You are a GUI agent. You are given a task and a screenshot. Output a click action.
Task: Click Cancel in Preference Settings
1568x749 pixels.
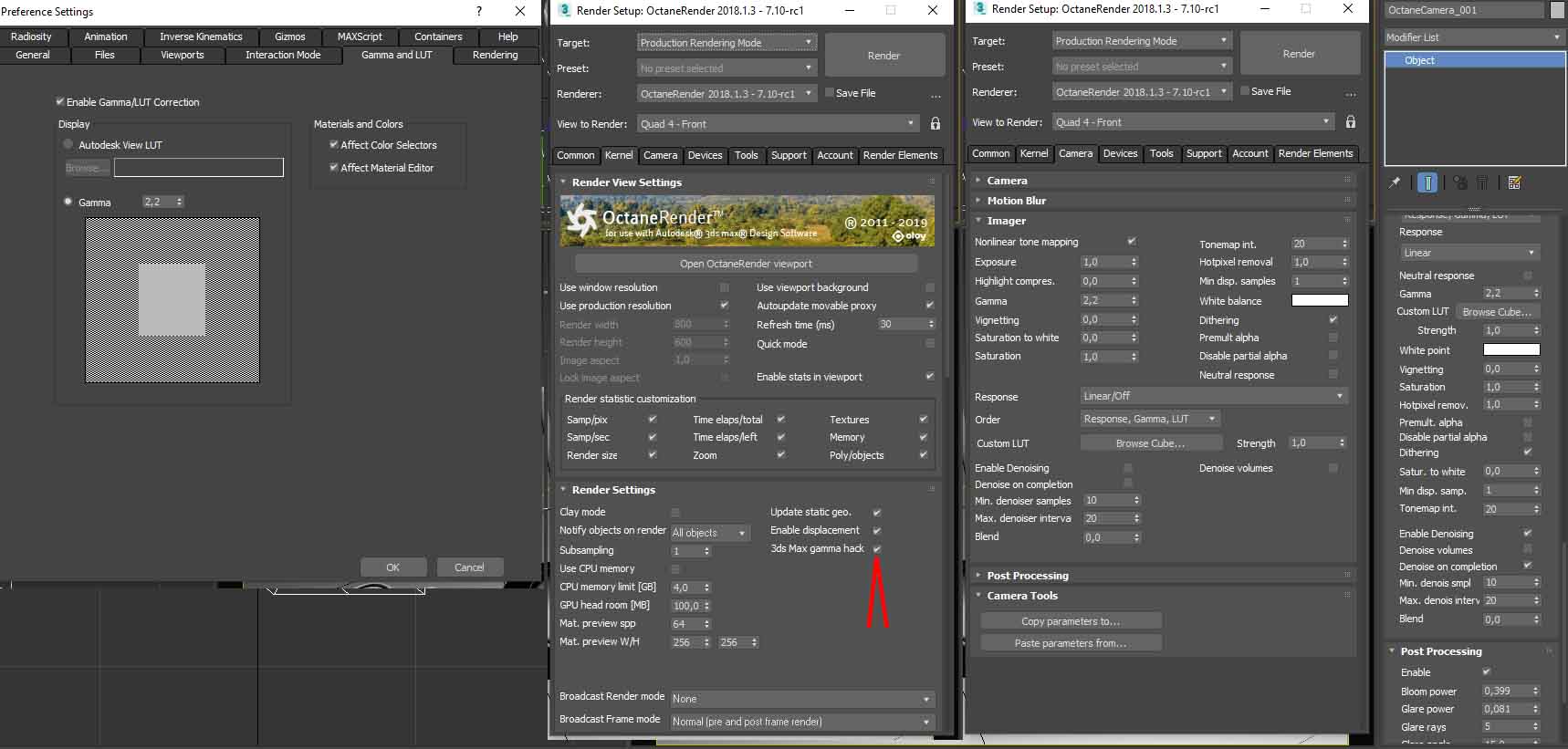click(469, 567)
